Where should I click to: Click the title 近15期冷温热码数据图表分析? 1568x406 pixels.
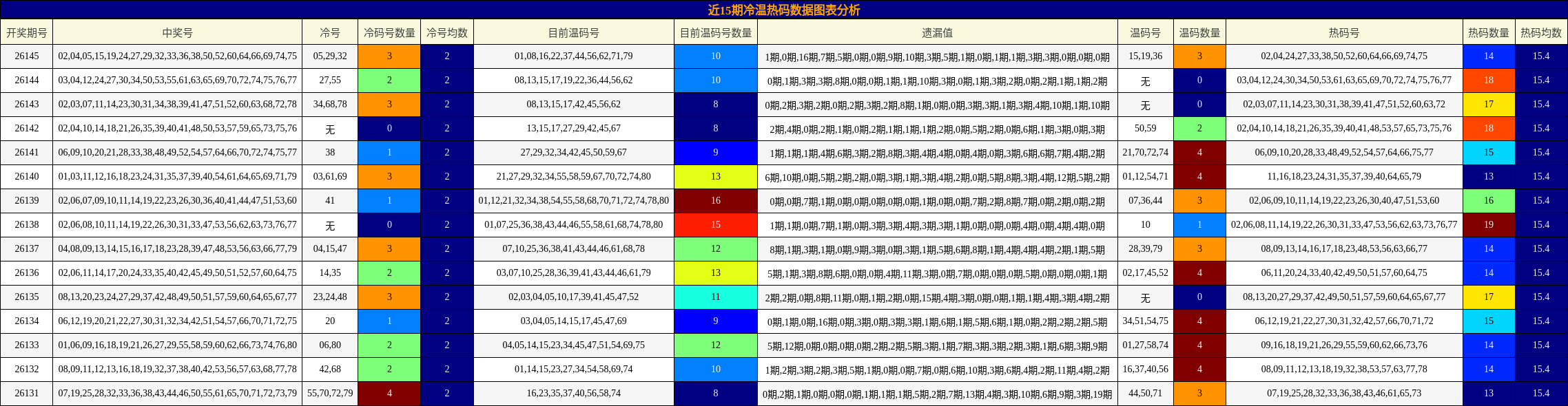784,10
